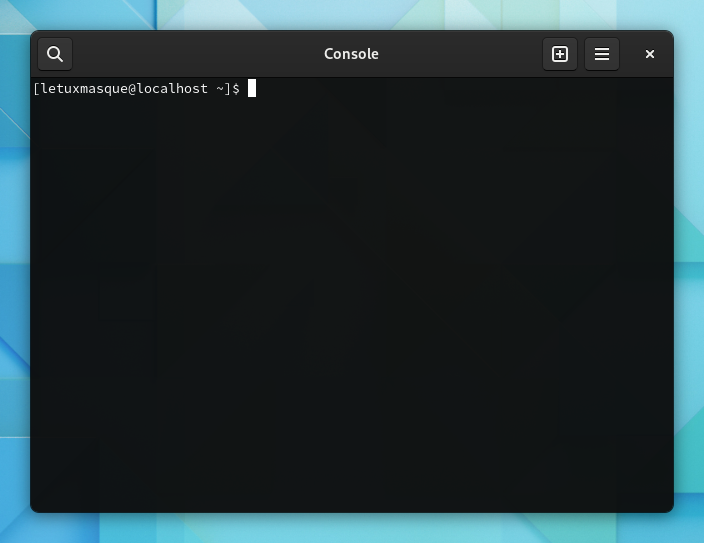
Task: Click the dollar sign of the prompt
Action: click(236, 89)
